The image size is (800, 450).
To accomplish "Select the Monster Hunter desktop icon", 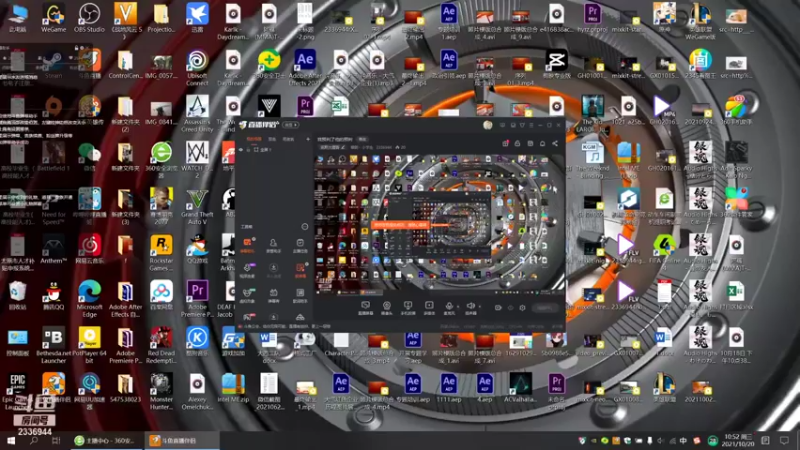I will point(161,392).
